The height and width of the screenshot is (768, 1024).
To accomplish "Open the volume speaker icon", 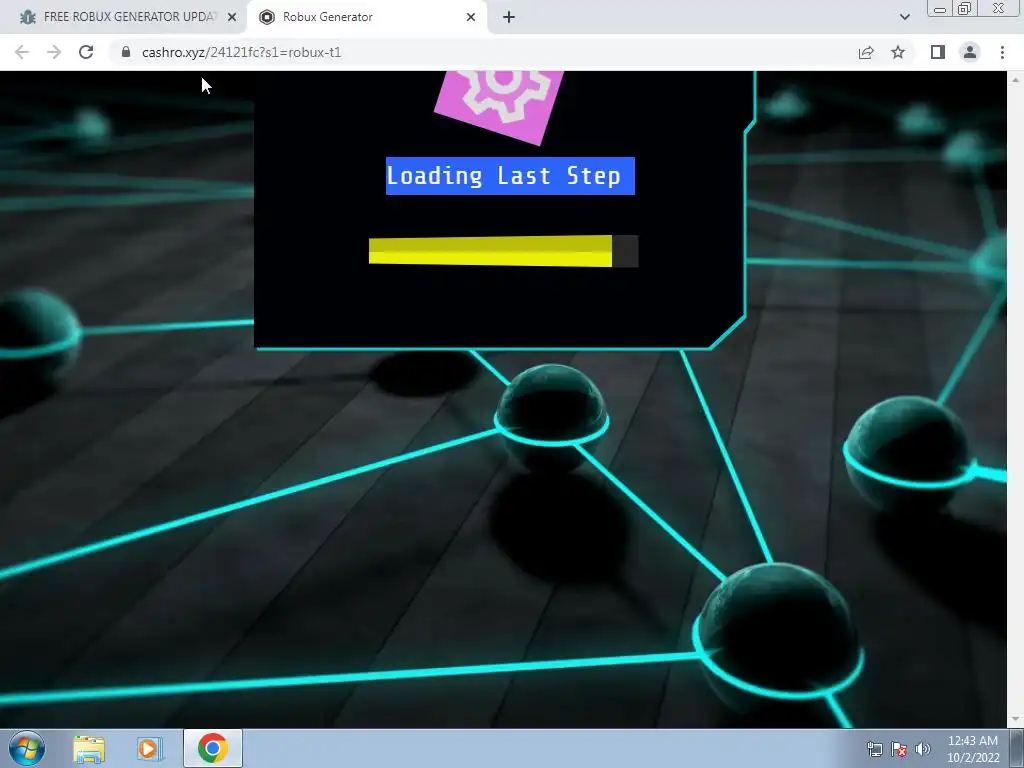I will [x=922, y=749].
